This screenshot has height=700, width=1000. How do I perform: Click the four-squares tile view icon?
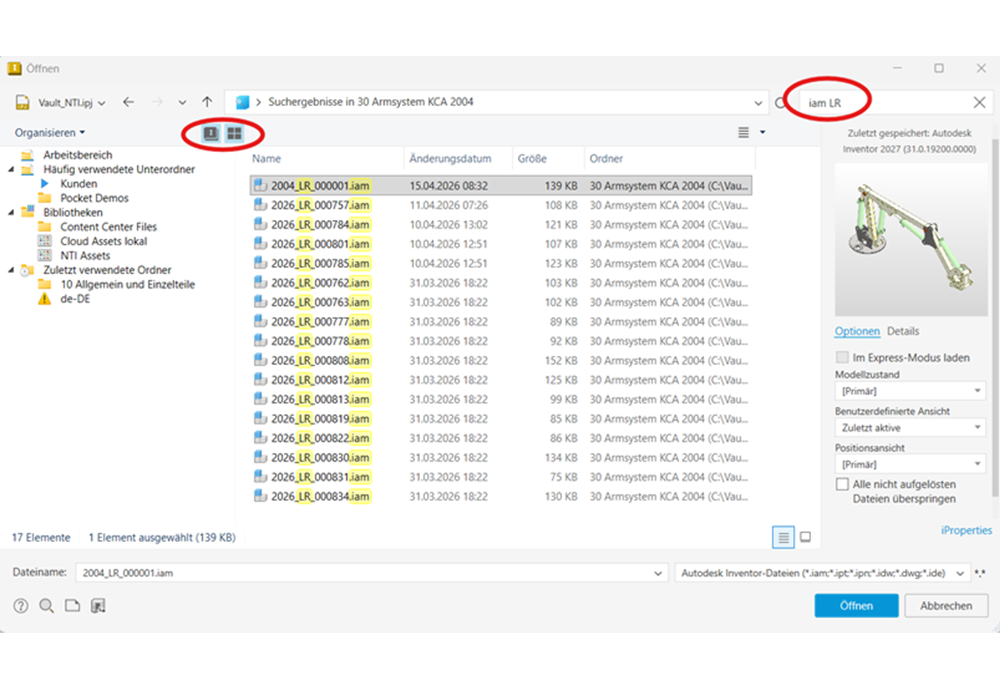234,132
